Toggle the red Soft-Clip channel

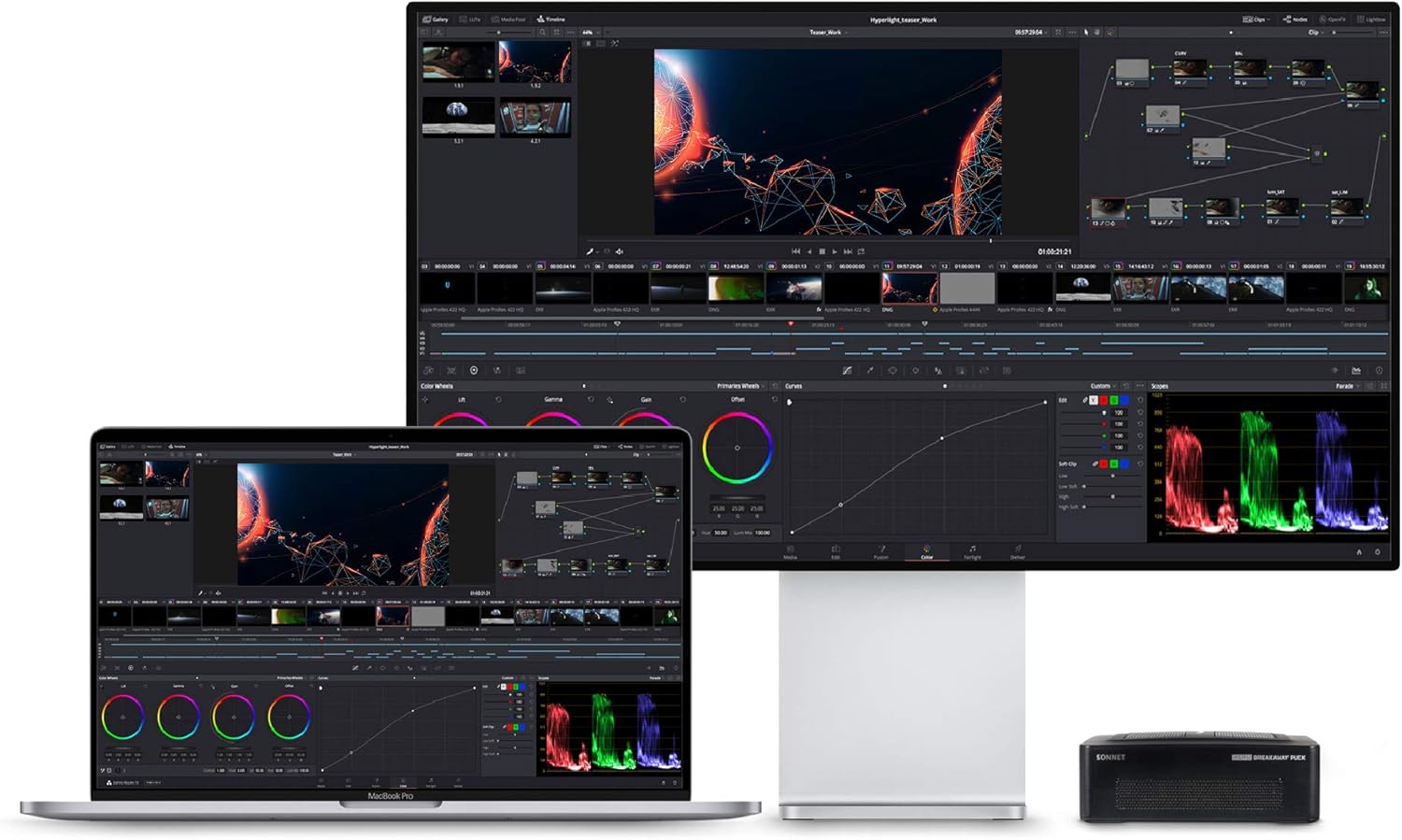(1104, 463)
